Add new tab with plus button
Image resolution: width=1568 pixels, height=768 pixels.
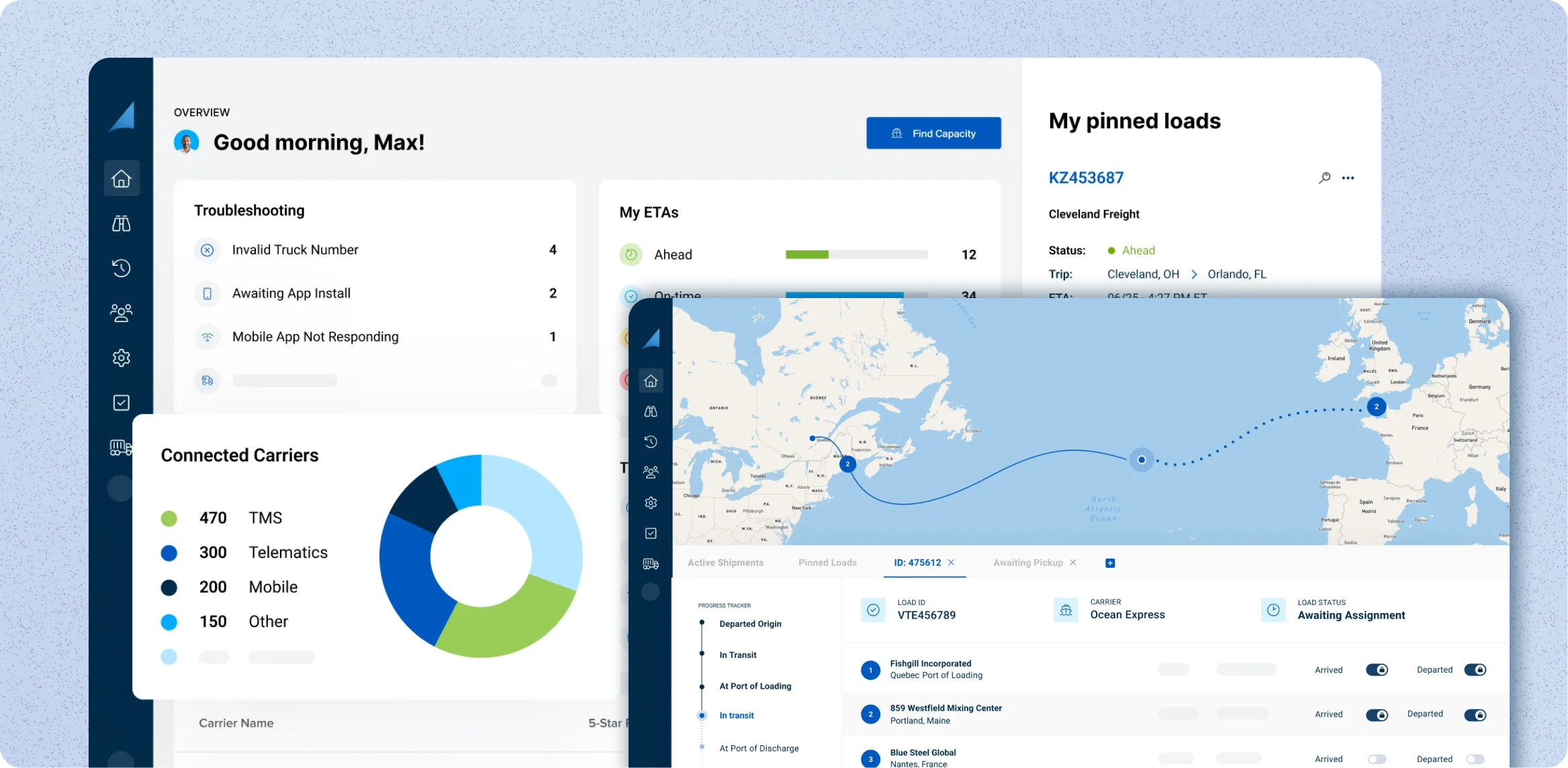1110,563
